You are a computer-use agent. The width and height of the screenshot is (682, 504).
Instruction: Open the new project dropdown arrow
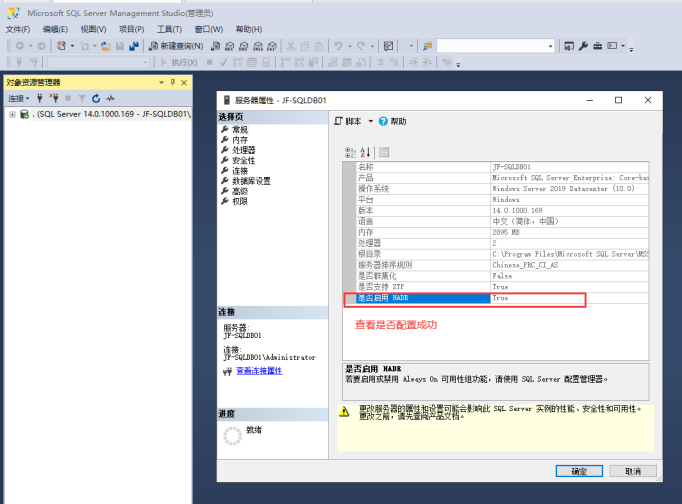click(x=72, y=46)
